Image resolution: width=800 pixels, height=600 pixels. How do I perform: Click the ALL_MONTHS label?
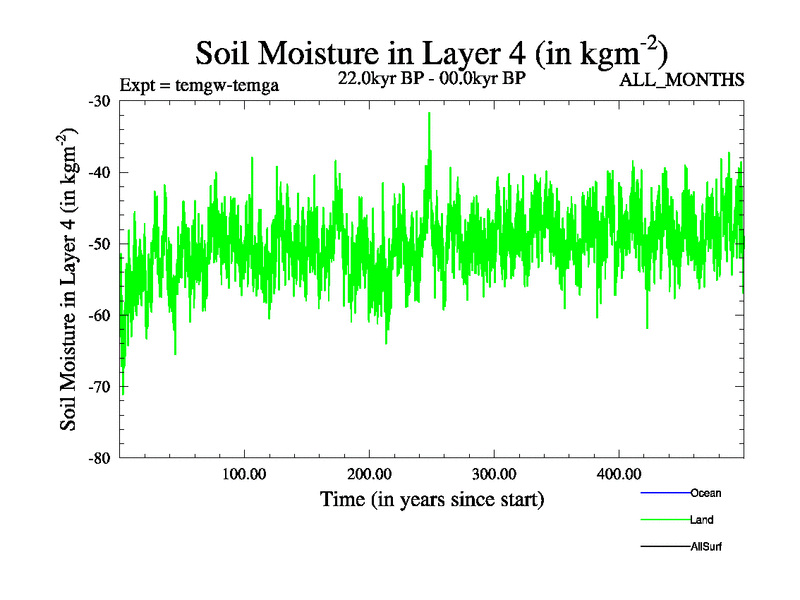(x=682, y=80)
